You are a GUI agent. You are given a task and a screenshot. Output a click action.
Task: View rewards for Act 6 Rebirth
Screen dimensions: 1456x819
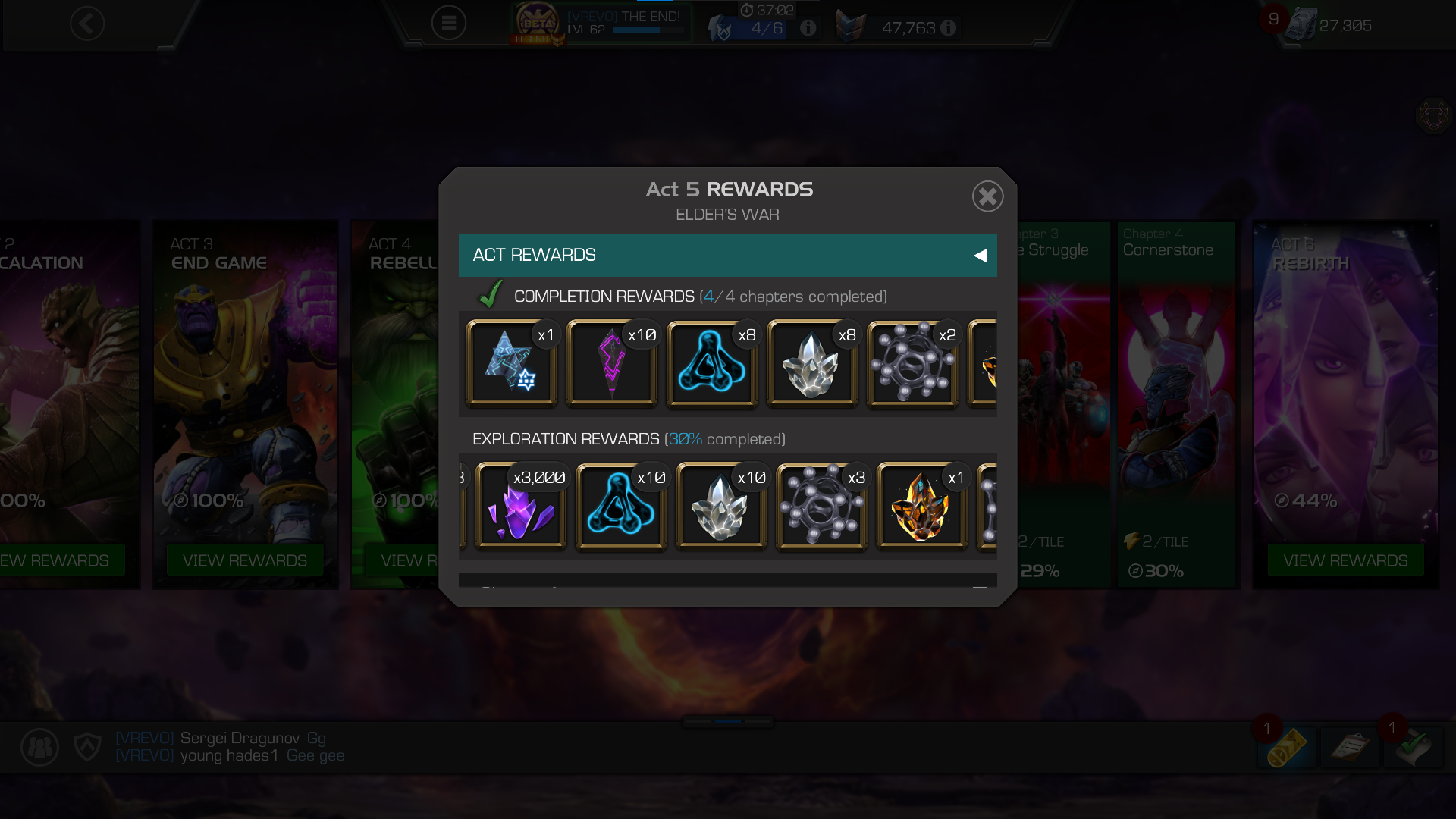click(1345, 560)
